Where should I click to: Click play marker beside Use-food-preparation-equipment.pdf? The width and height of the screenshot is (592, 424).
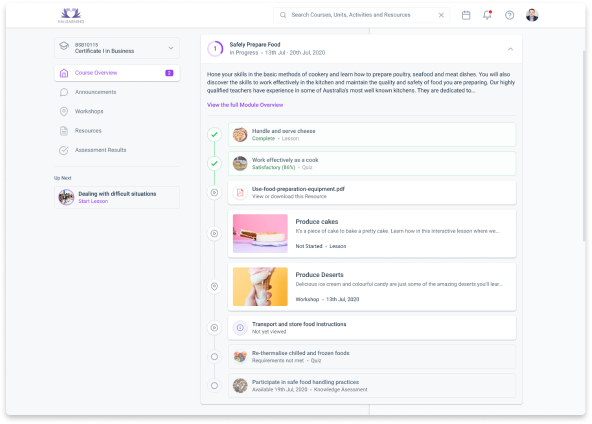[214, 193]
